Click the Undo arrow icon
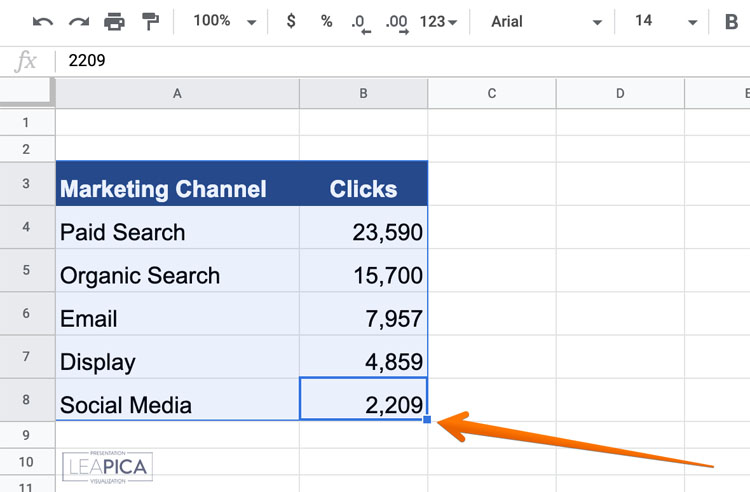The width and height of the screenshot is (750, 492). tap(43, 22)
